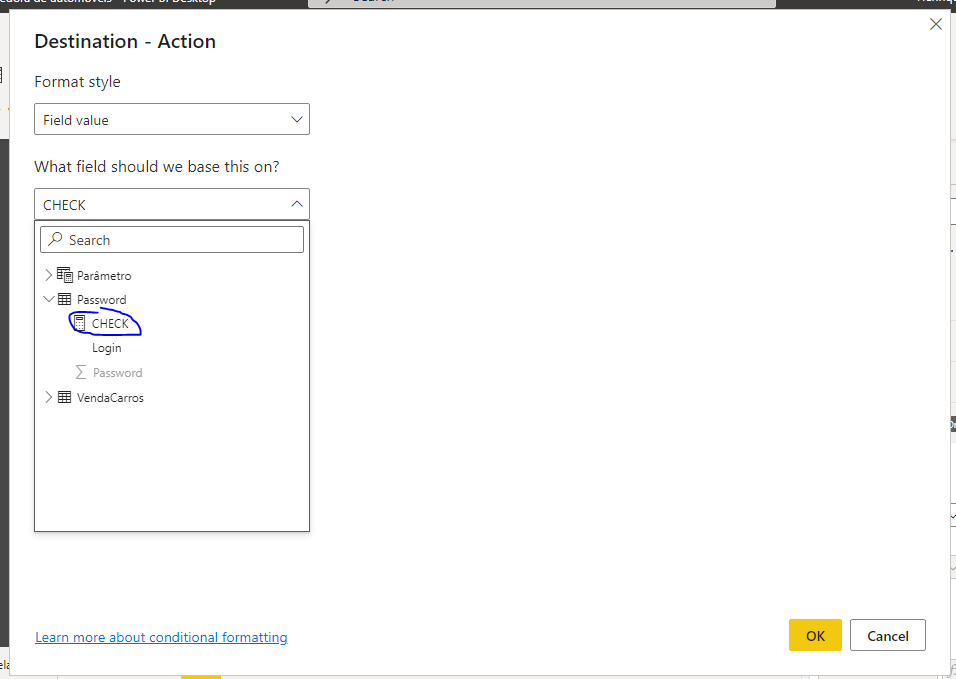Select the CHECK measure

110,324
